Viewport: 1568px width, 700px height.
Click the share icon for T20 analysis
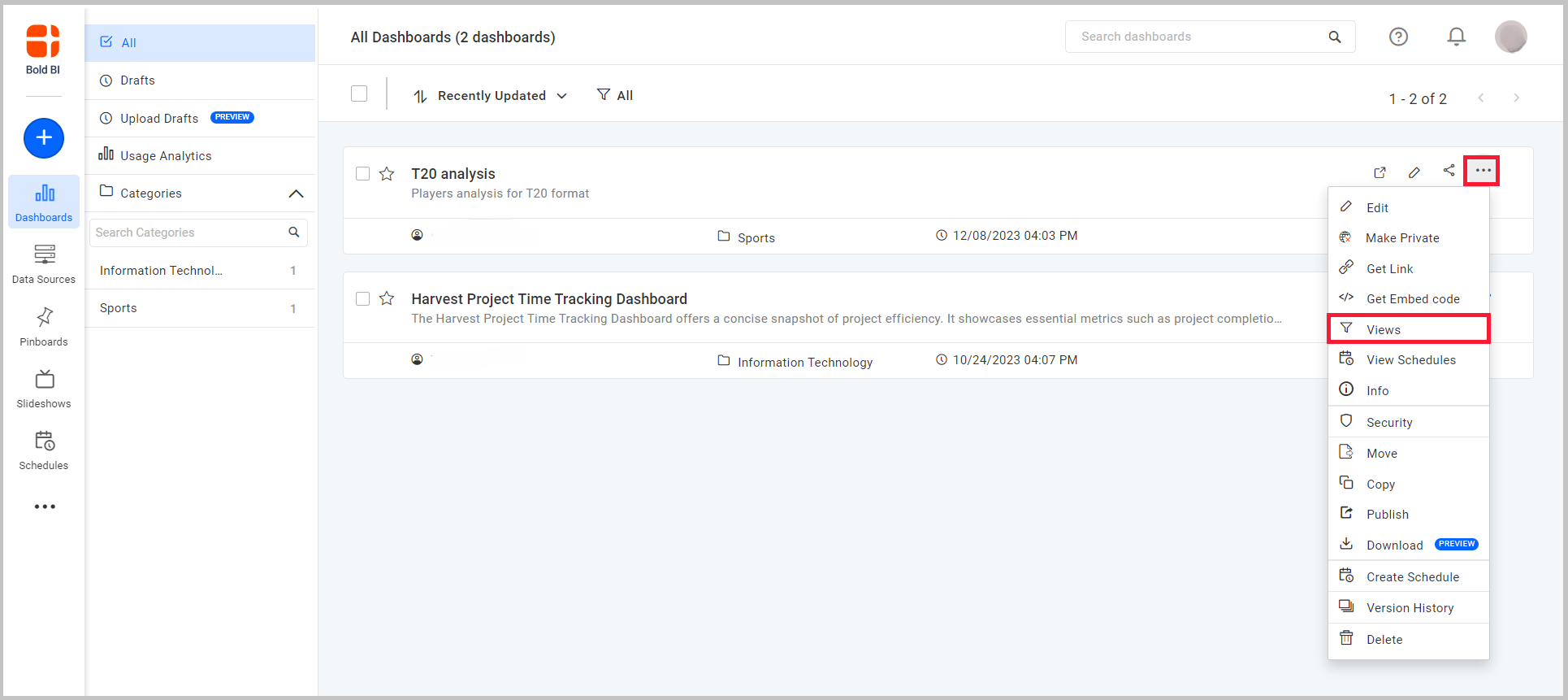point(1449,171)
